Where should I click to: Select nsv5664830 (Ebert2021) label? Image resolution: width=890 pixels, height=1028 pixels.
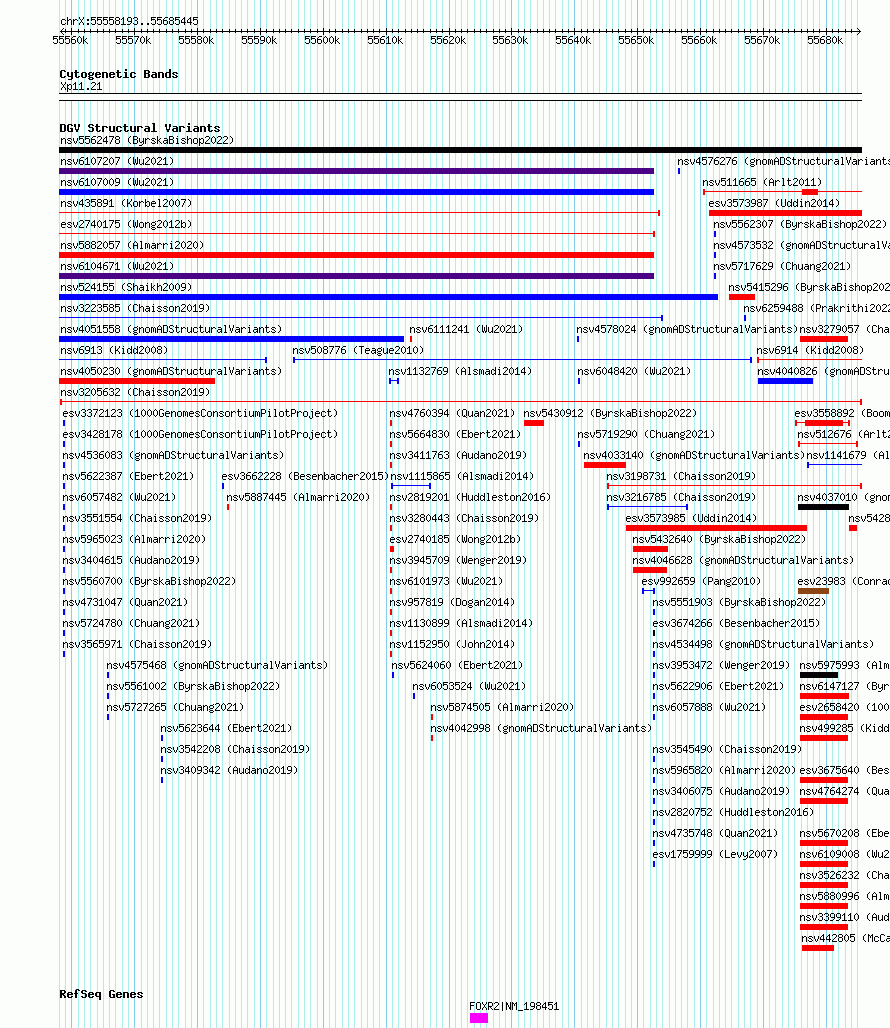coord(455,434)
